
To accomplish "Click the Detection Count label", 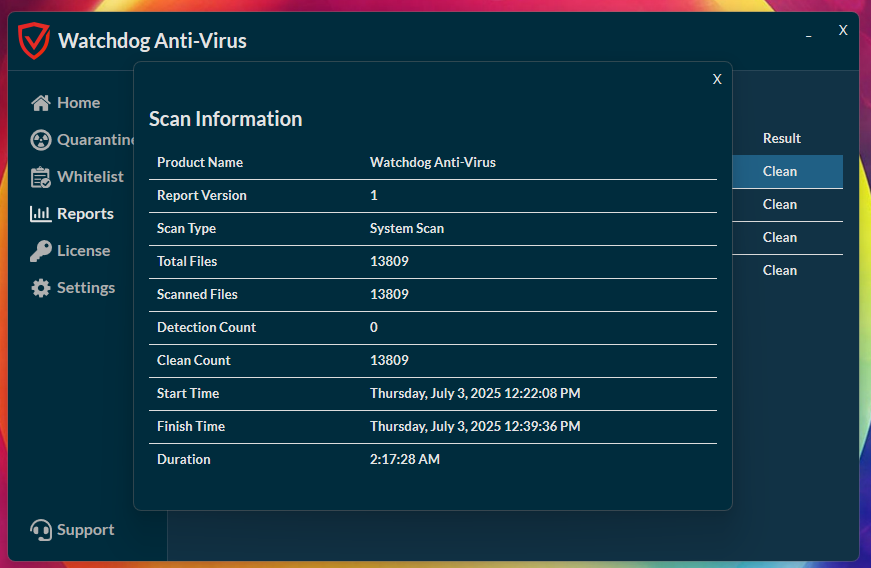I will coord(207,328).
